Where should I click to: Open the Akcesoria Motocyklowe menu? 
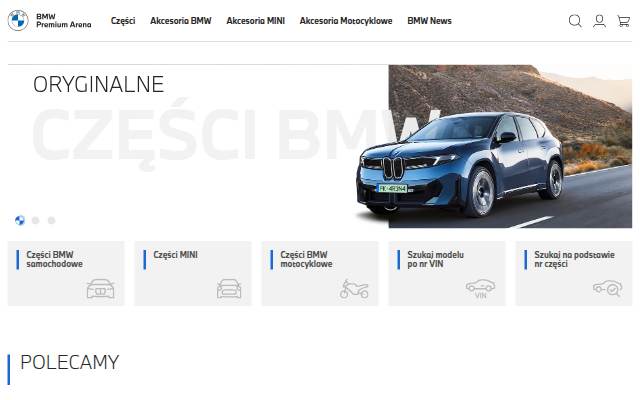click(346, 21)
